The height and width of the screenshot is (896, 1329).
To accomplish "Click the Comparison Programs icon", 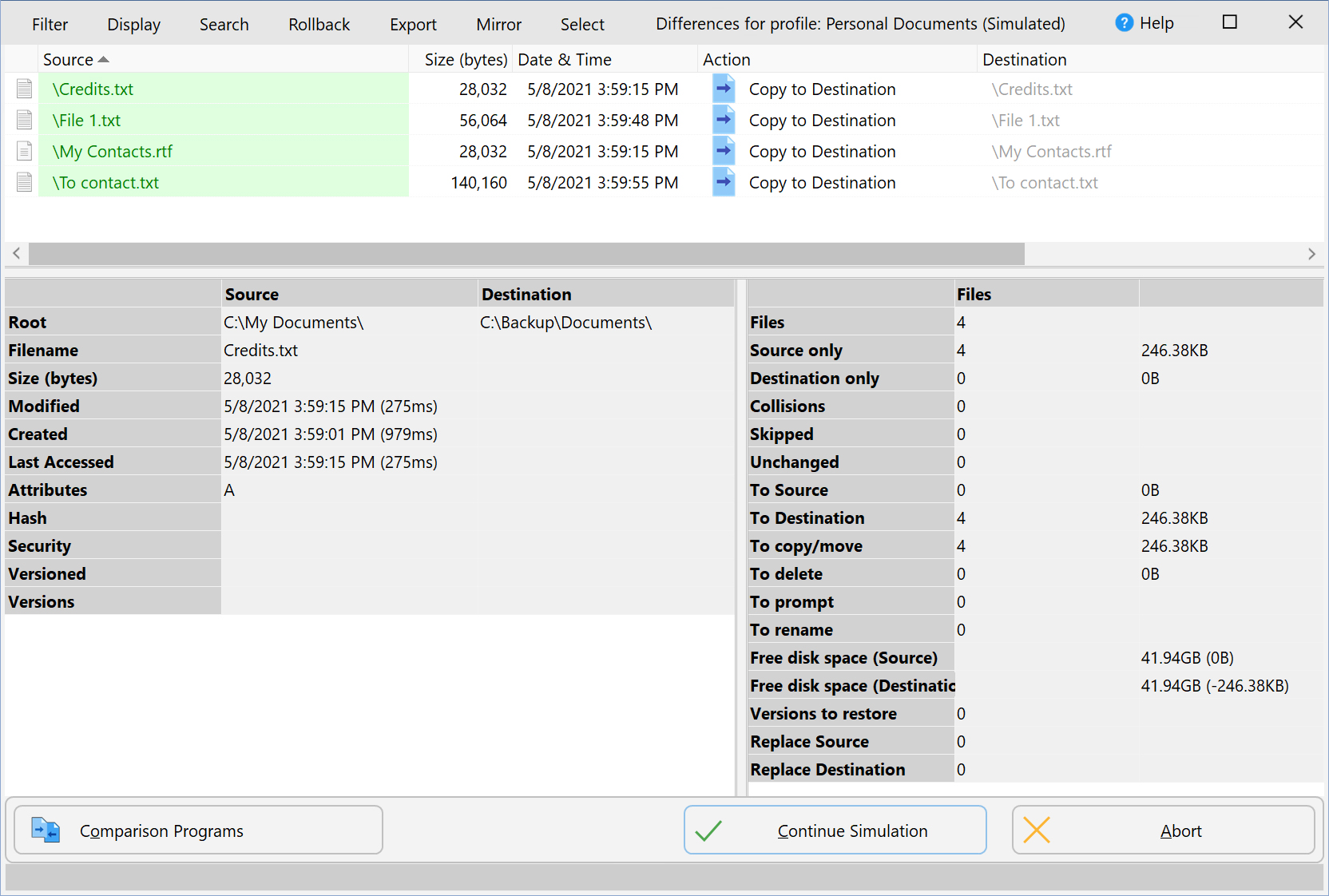I will click(x=46, y=830).
